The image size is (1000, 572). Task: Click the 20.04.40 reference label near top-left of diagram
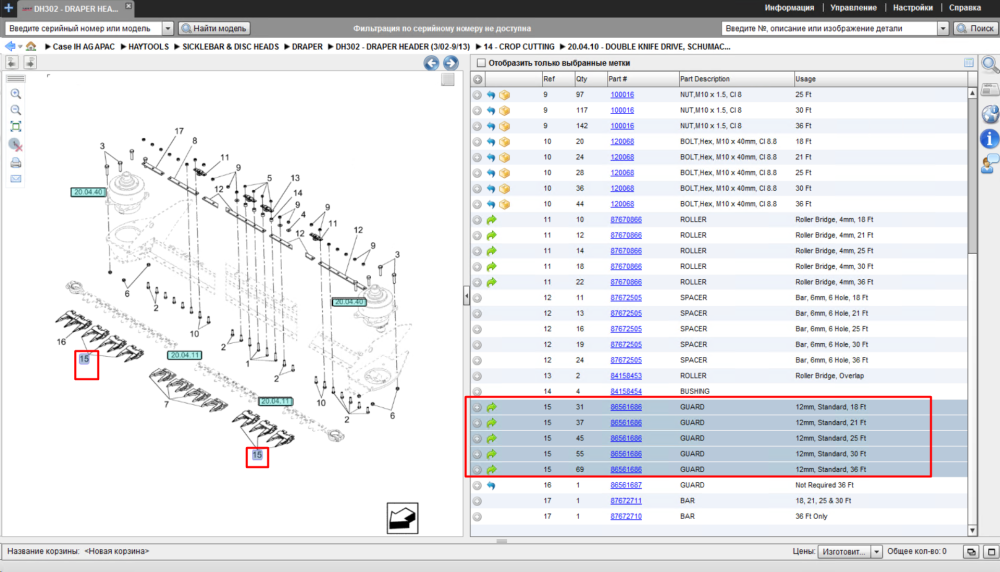point(87,192)
